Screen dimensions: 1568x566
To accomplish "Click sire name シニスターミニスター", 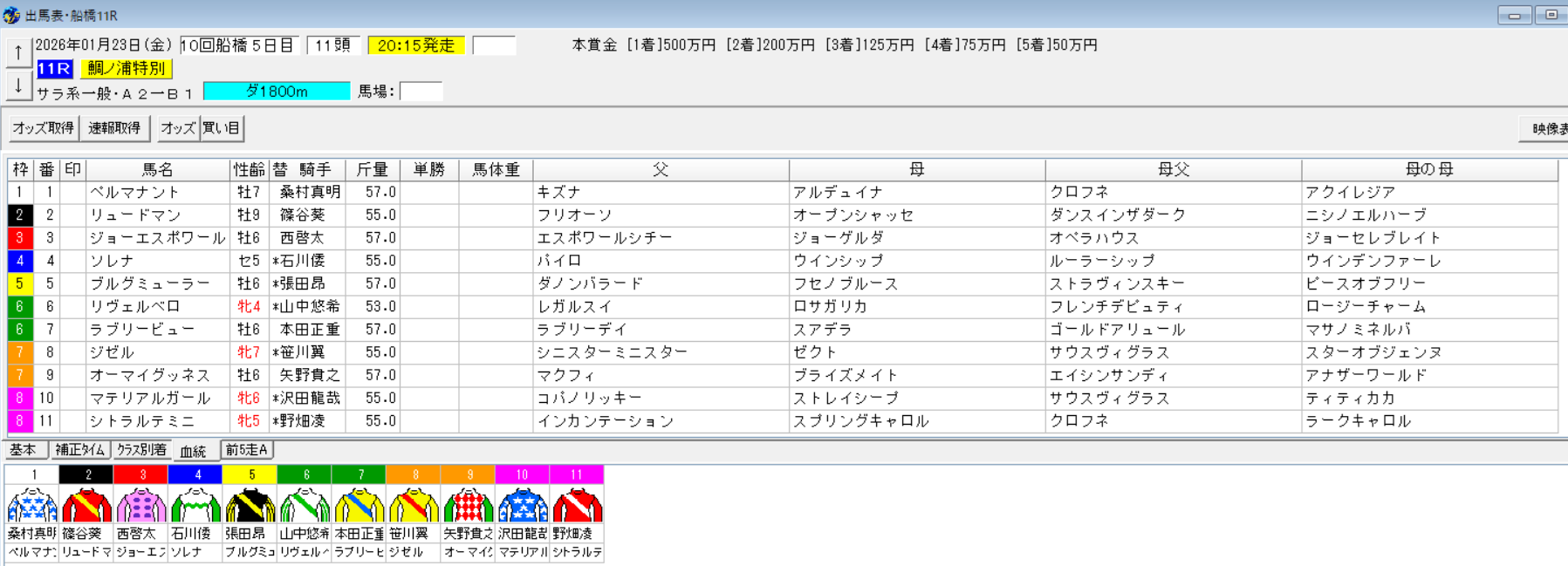I will click(x=613, y=352).
